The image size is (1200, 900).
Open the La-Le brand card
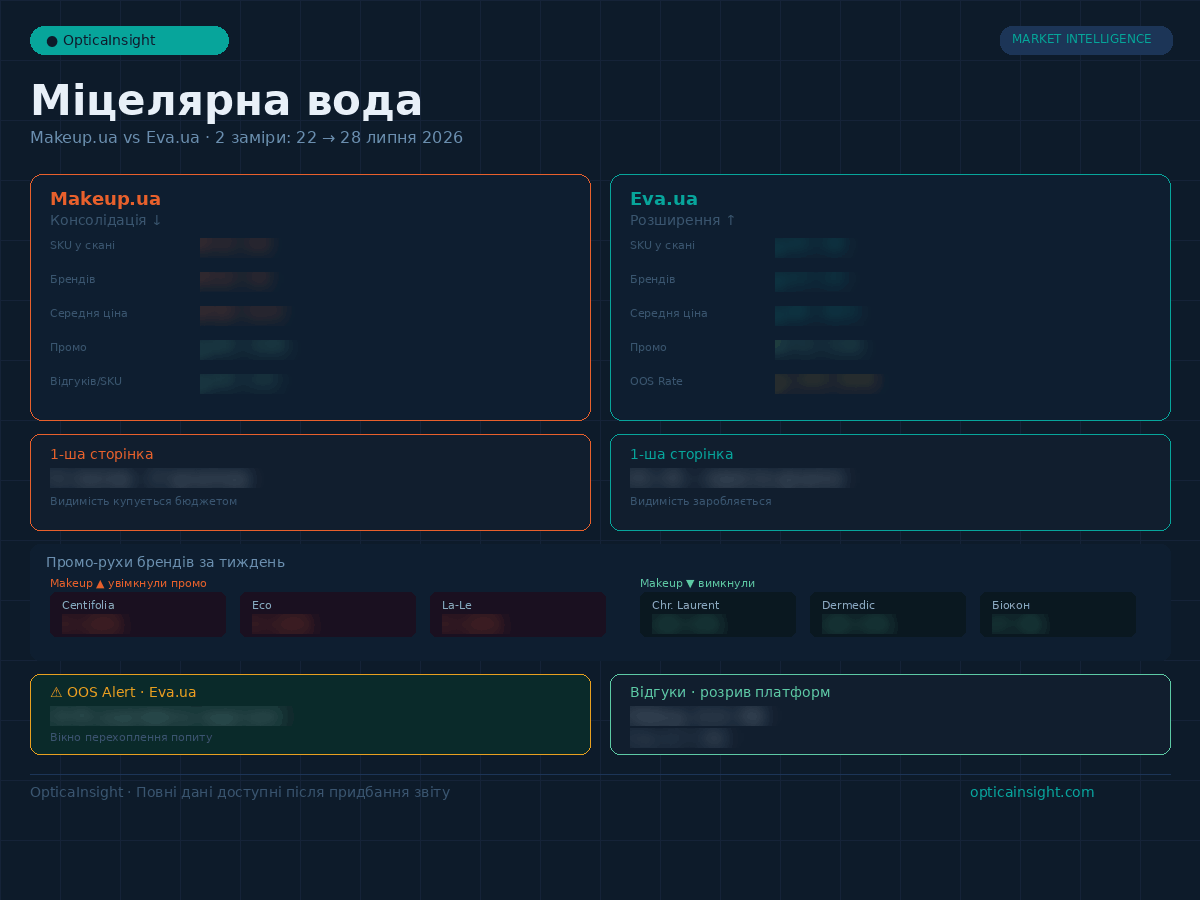point(518,614)
